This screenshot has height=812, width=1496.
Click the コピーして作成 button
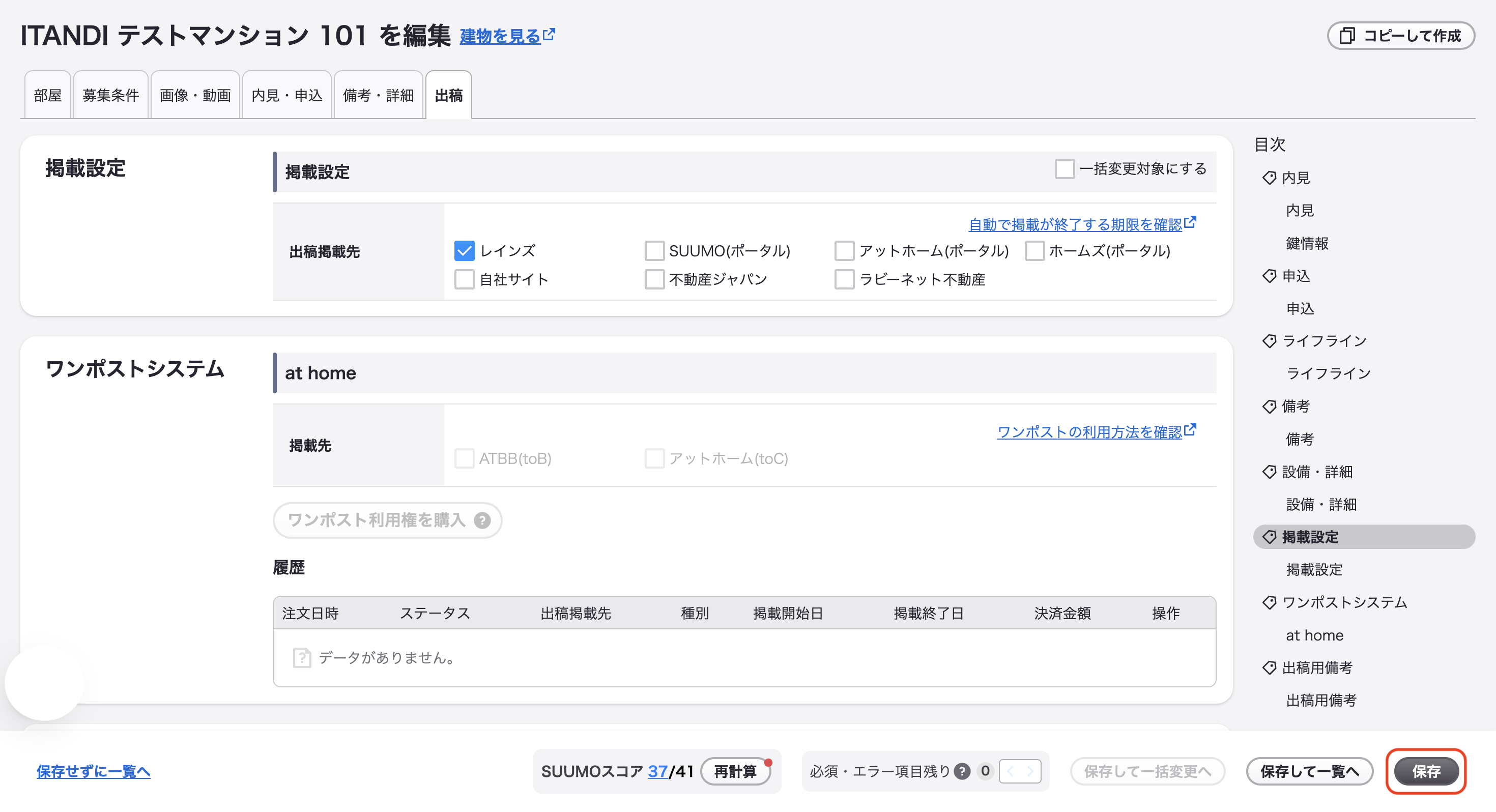(1401, 36)
